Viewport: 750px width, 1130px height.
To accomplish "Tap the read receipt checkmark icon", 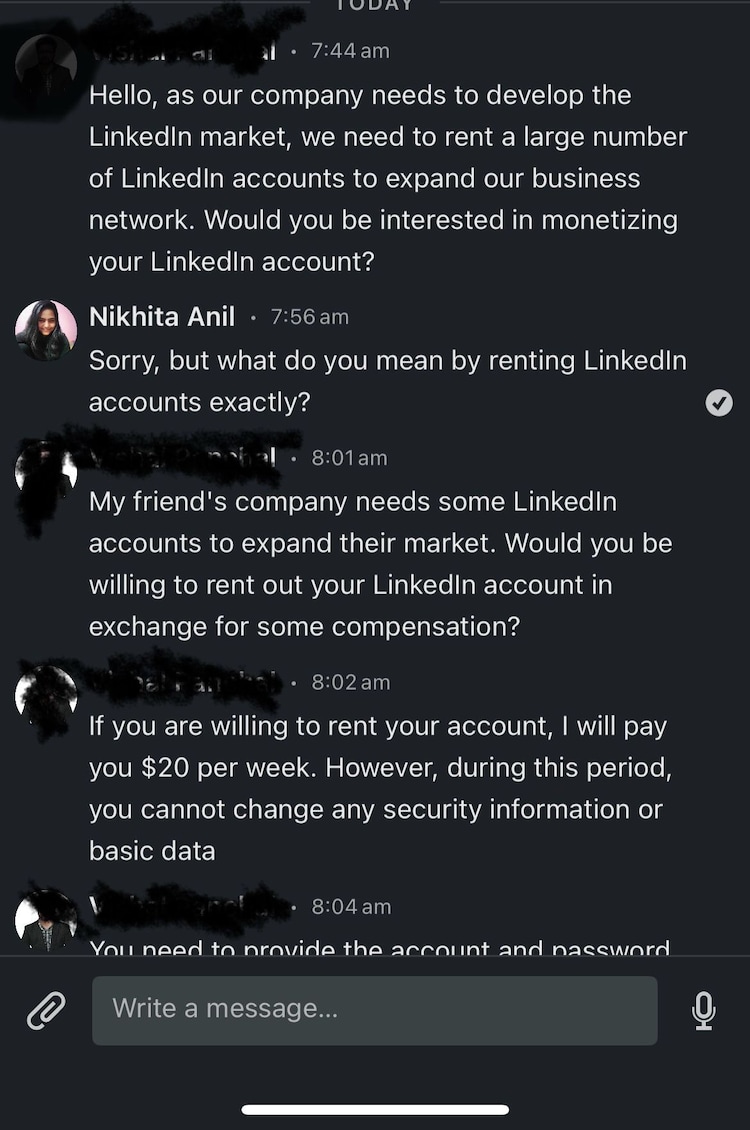I will (x=719, y=402).
